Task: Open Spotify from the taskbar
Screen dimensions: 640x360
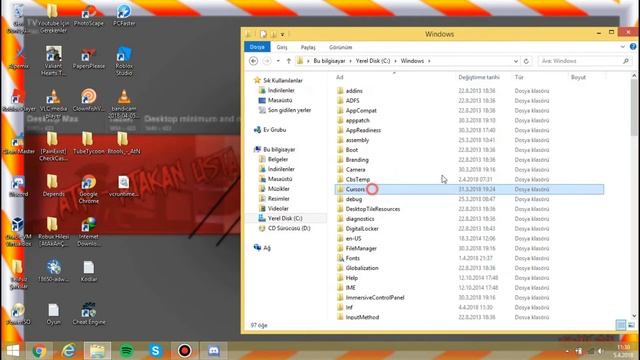Action: coord(126,351)
